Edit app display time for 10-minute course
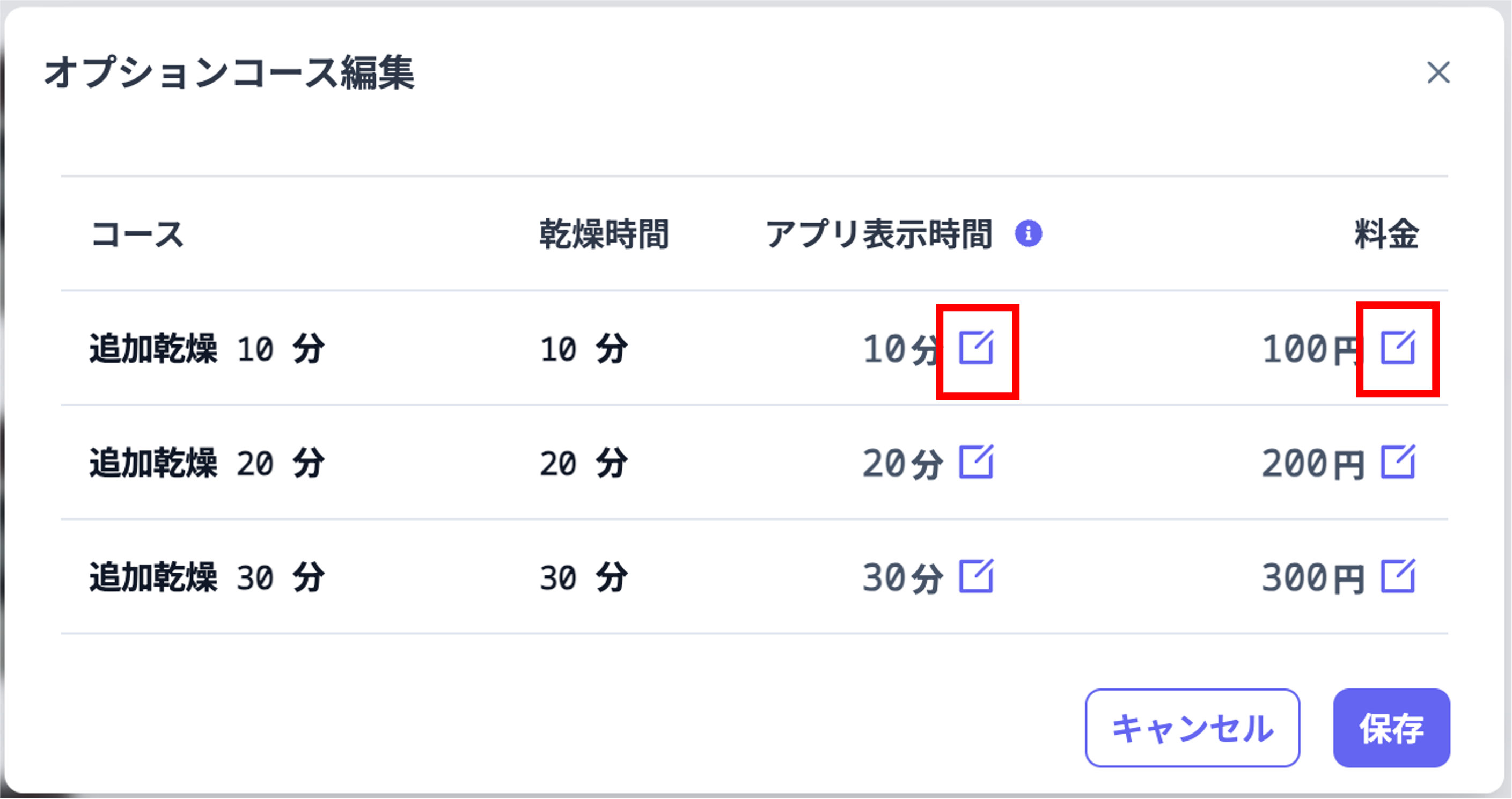 (976, 348)
